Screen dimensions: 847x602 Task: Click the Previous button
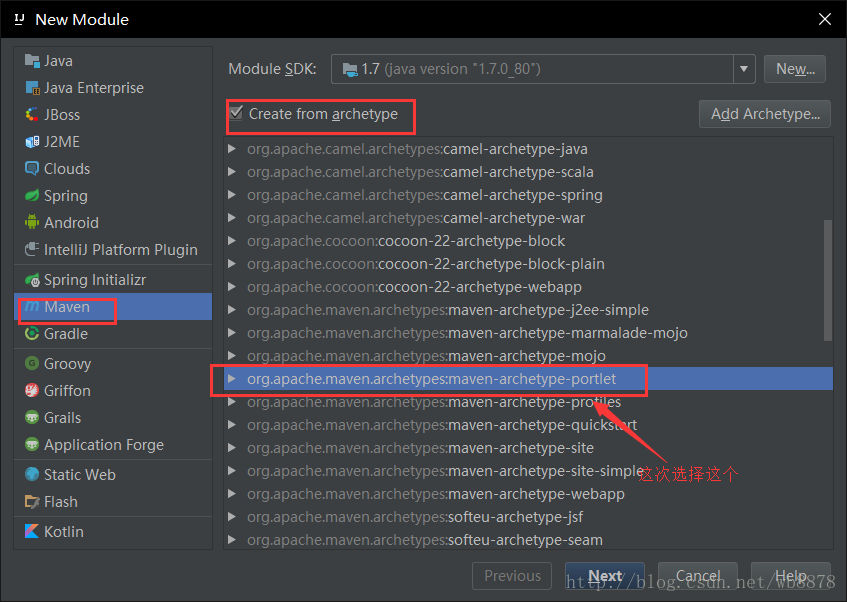coord(512,576)
